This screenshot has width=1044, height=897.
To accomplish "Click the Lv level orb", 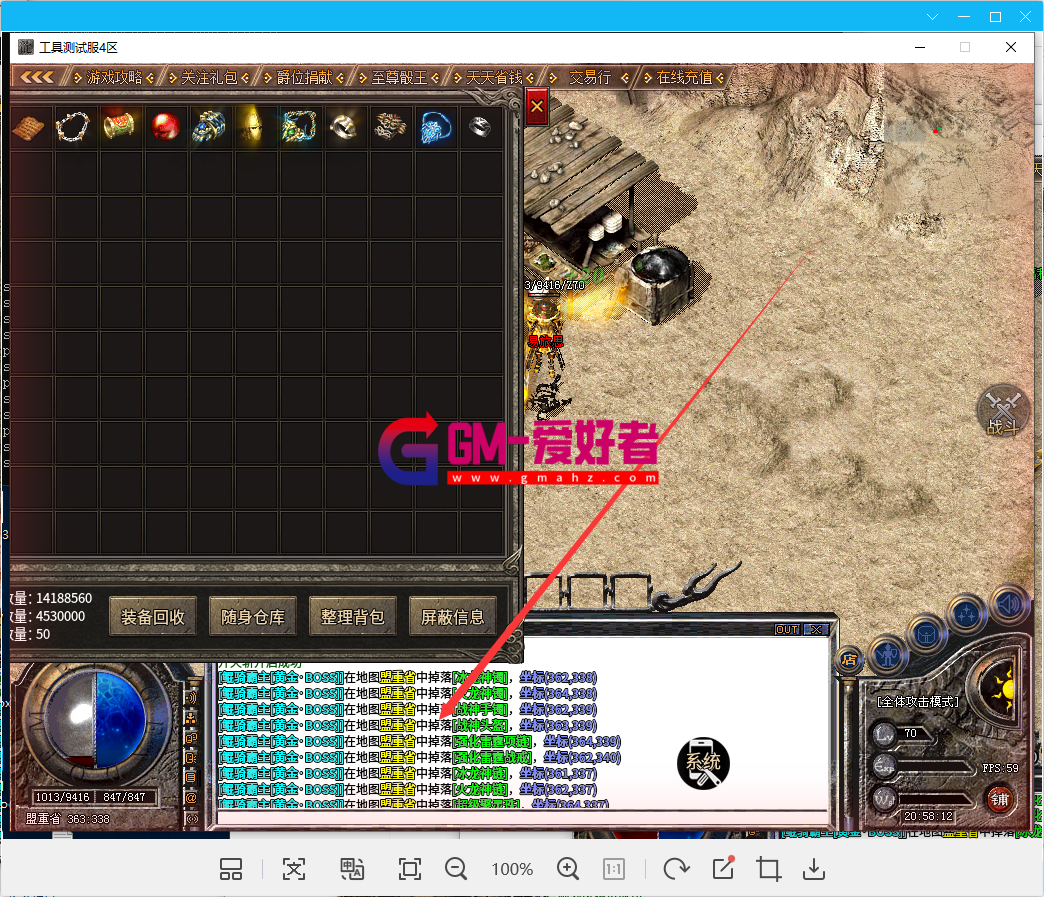I will 884,735.
